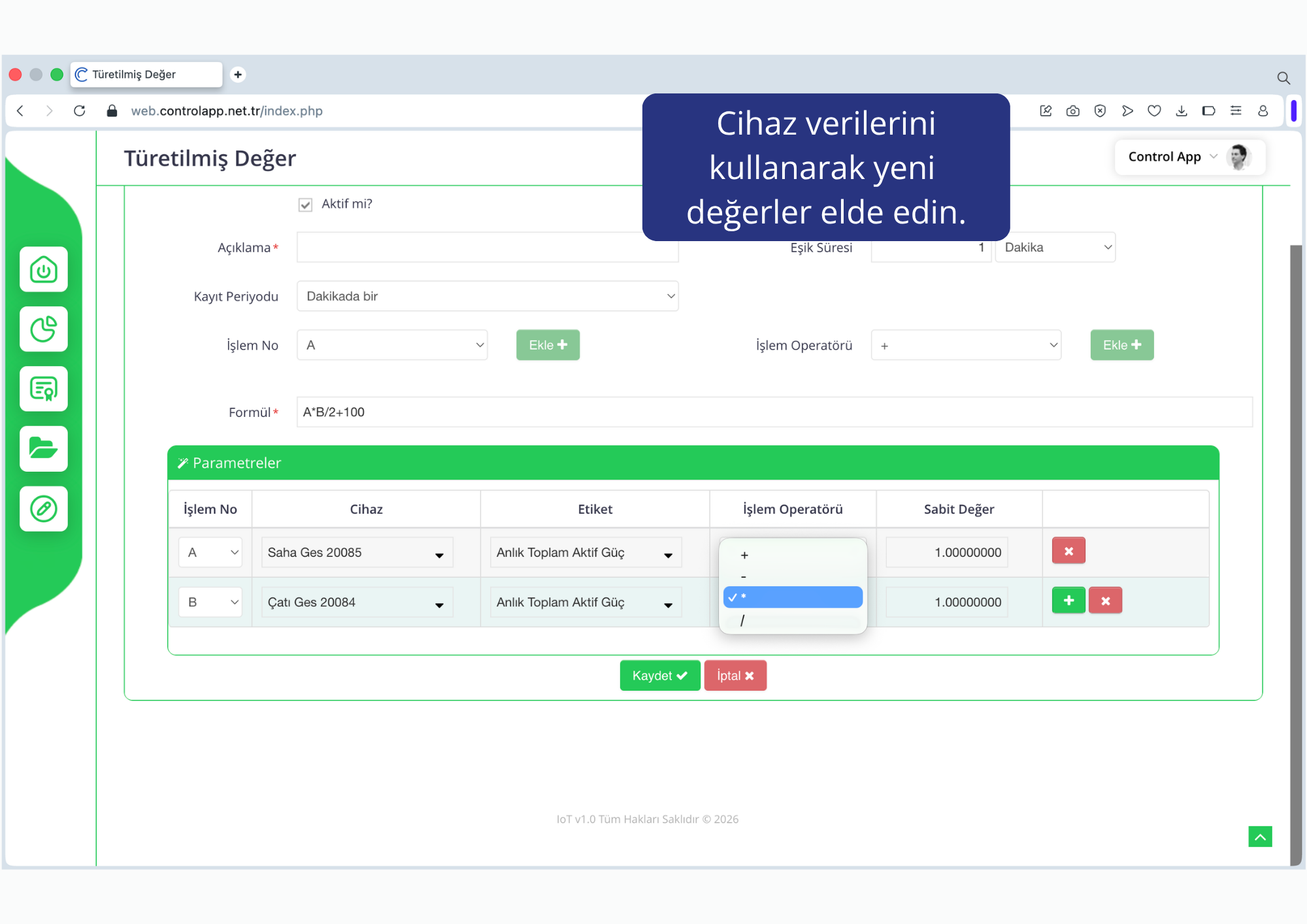Open the certificate document sidebar icon
The width and height of the screenshot is (1307, 924).
(x=43, y=389)
